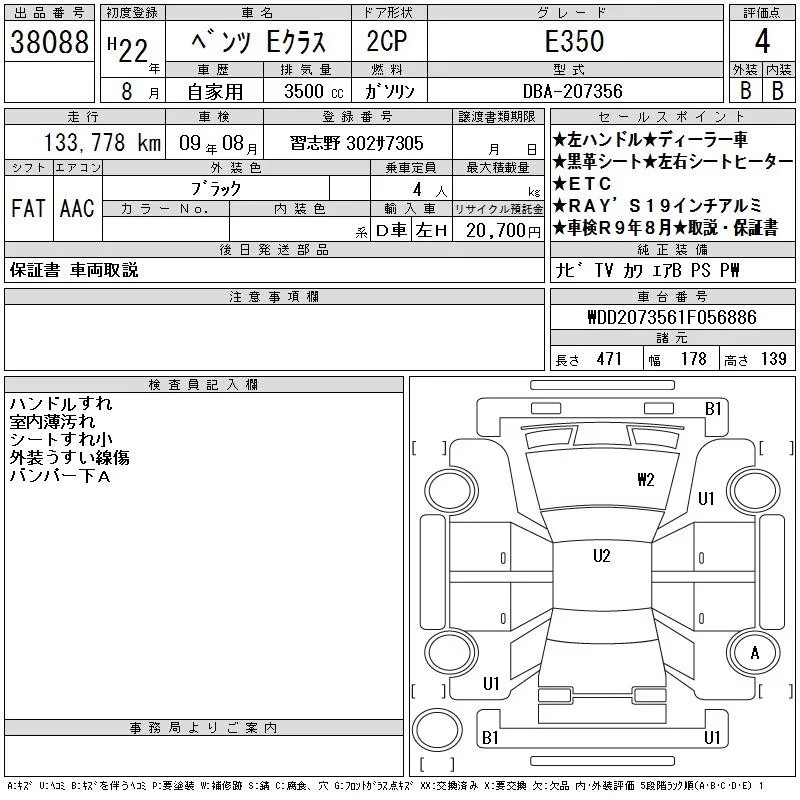This screenshot has height=800, width=800.
Task: Select the sales point line ★ETC
Action: [x=582, y=184]
